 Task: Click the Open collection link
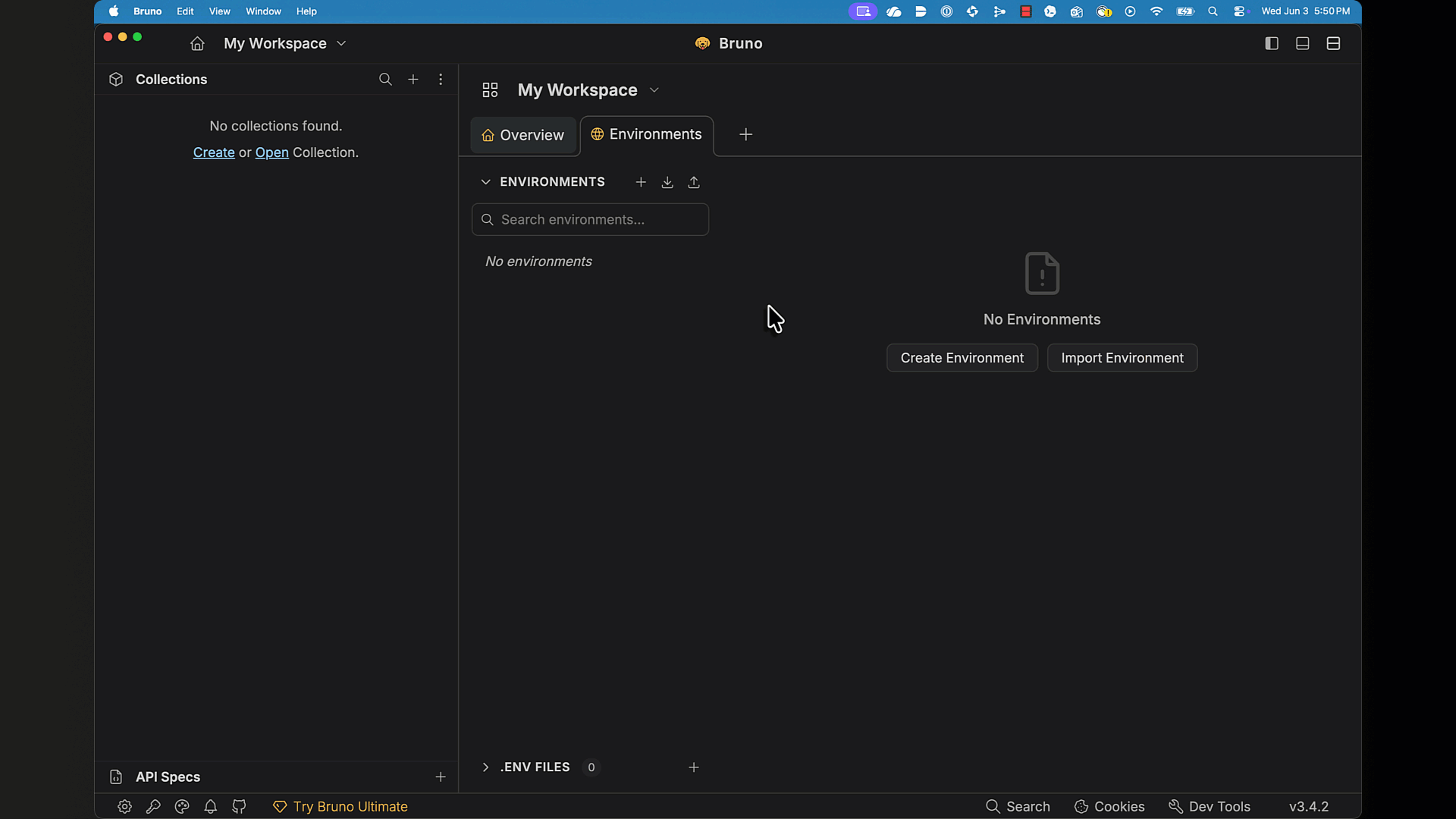coord(271,152)
